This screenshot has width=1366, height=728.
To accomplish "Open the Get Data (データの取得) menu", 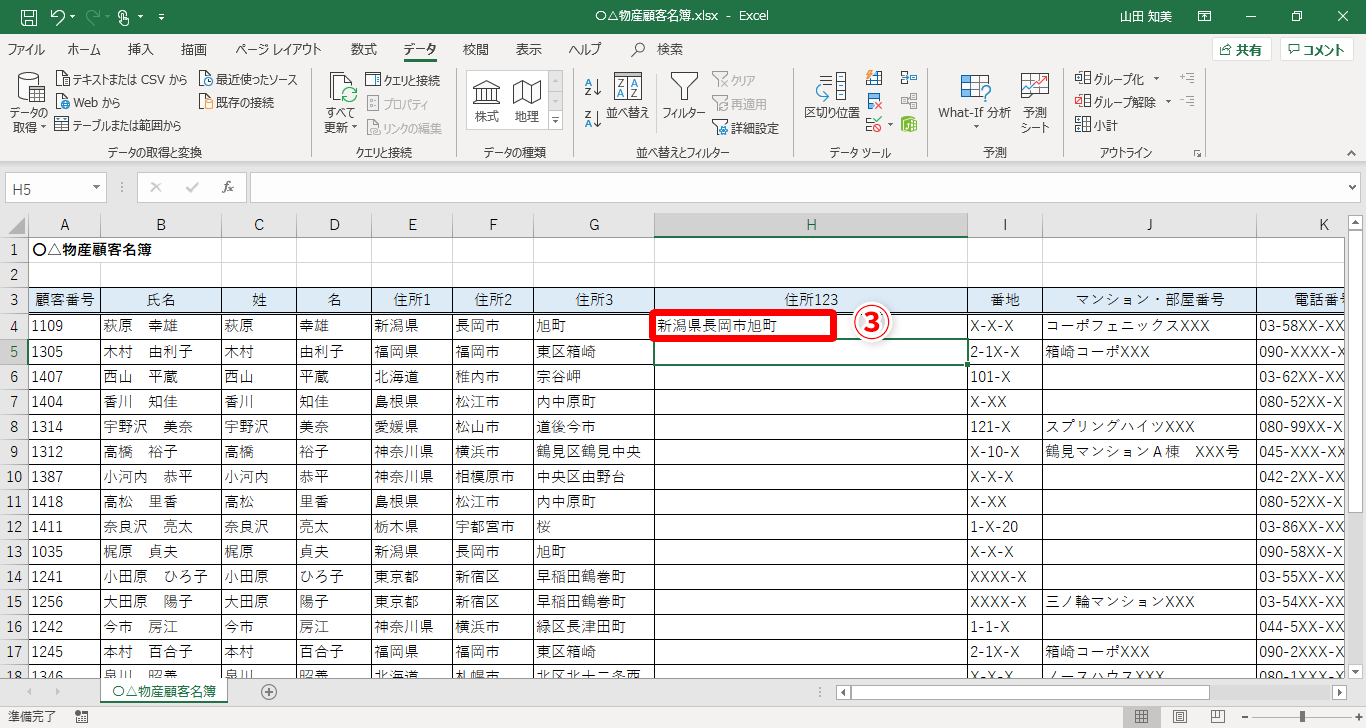I will pos(28,104).
